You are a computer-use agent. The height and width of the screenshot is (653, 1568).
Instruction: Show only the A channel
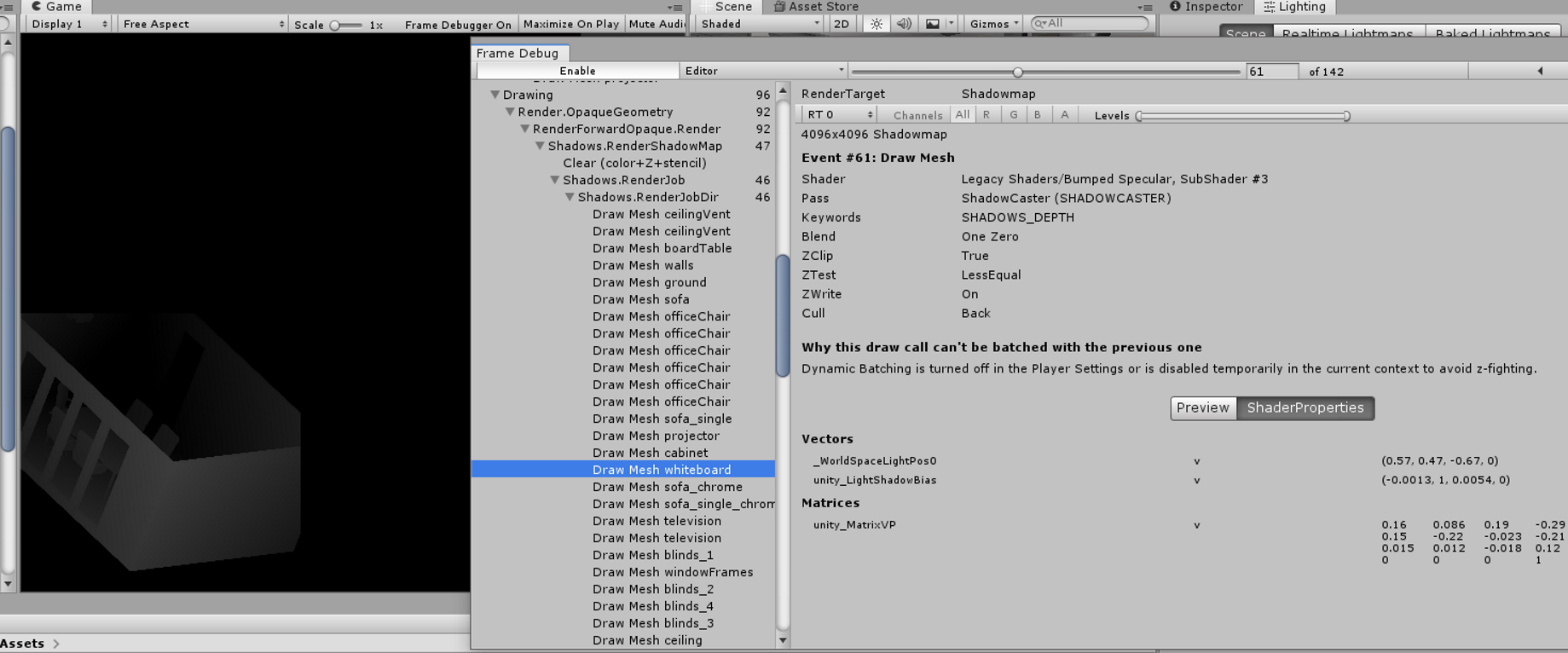1064,115
